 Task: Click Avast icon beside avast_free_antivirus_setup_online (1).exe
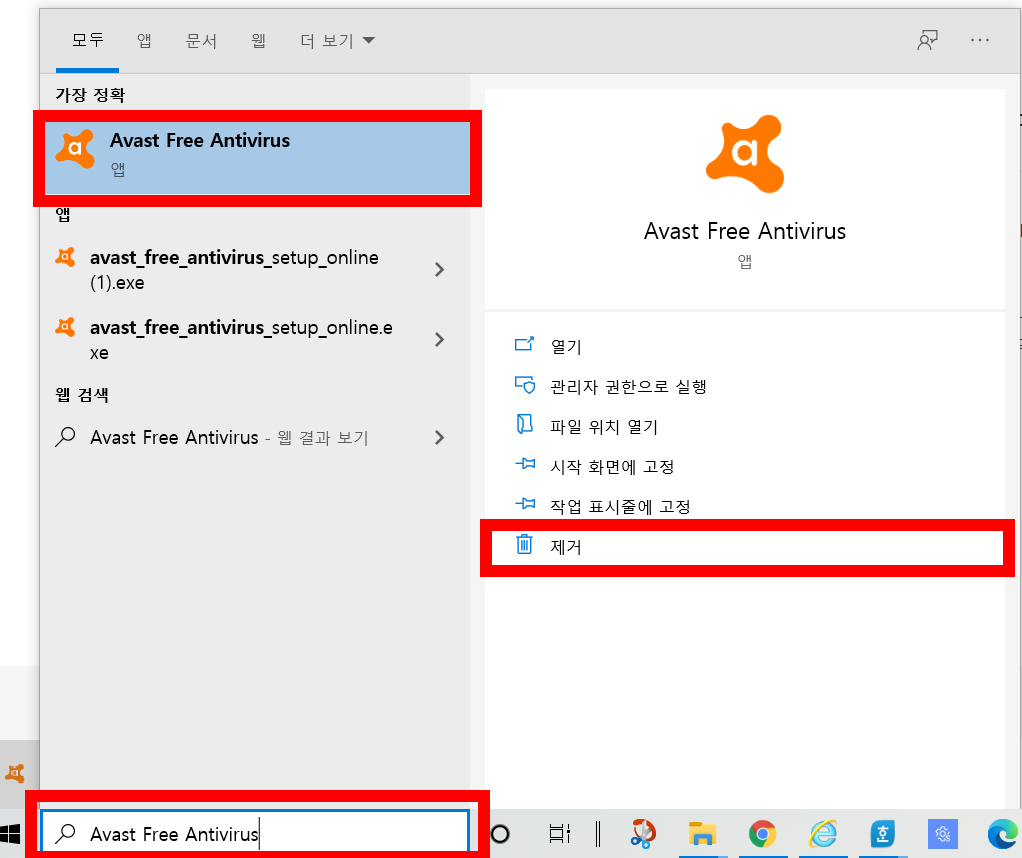point(65,257)
